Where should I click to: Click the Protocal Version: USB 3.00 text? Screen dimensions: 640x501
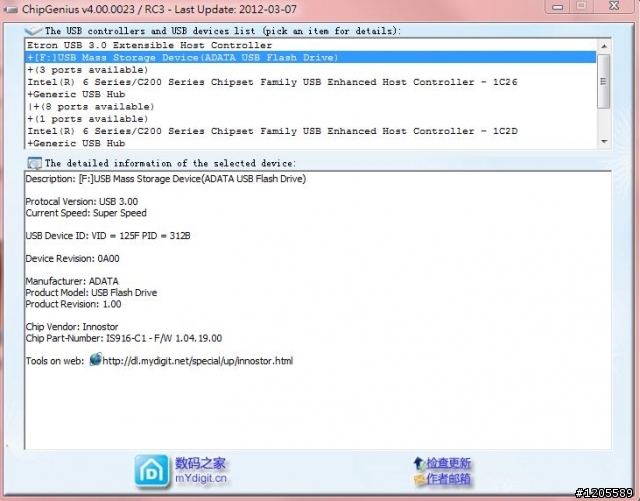click(82, 201)
